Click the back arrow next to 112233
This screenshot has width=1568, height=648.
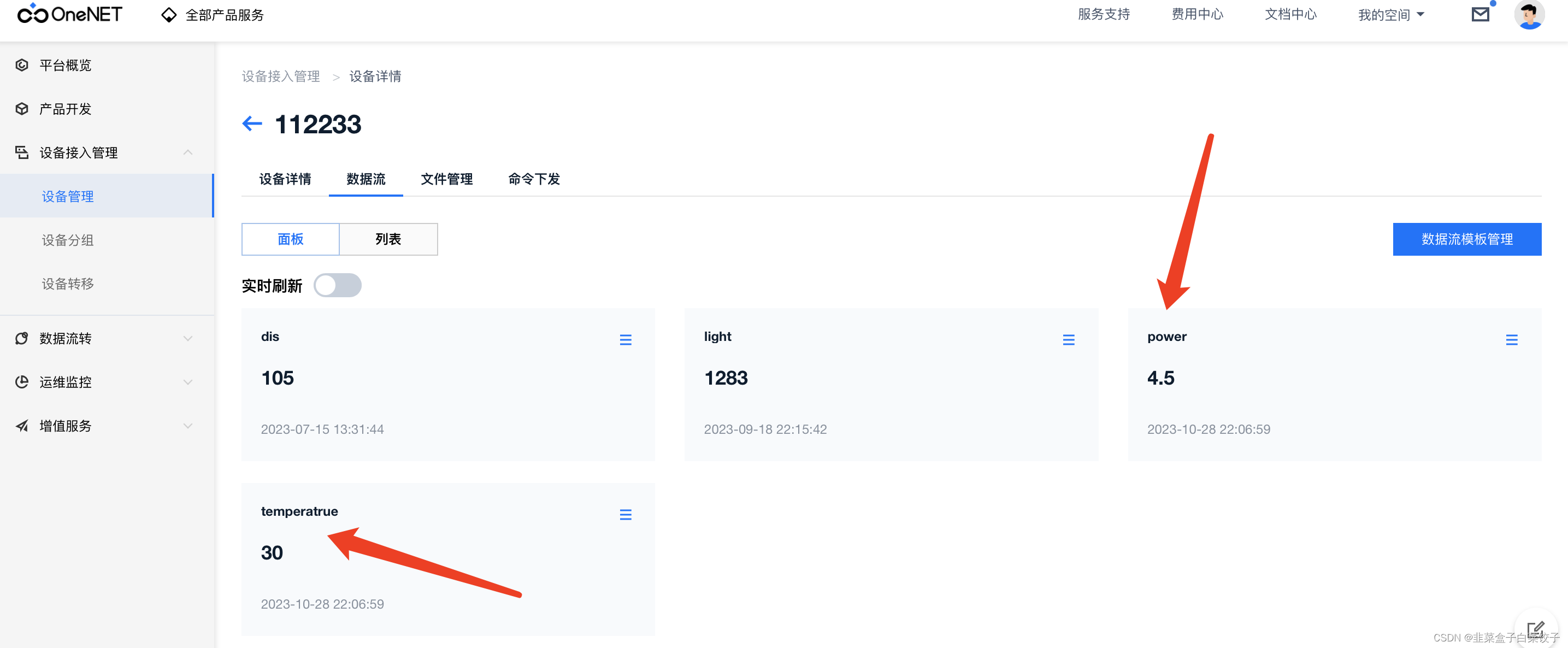coord(251,124)
